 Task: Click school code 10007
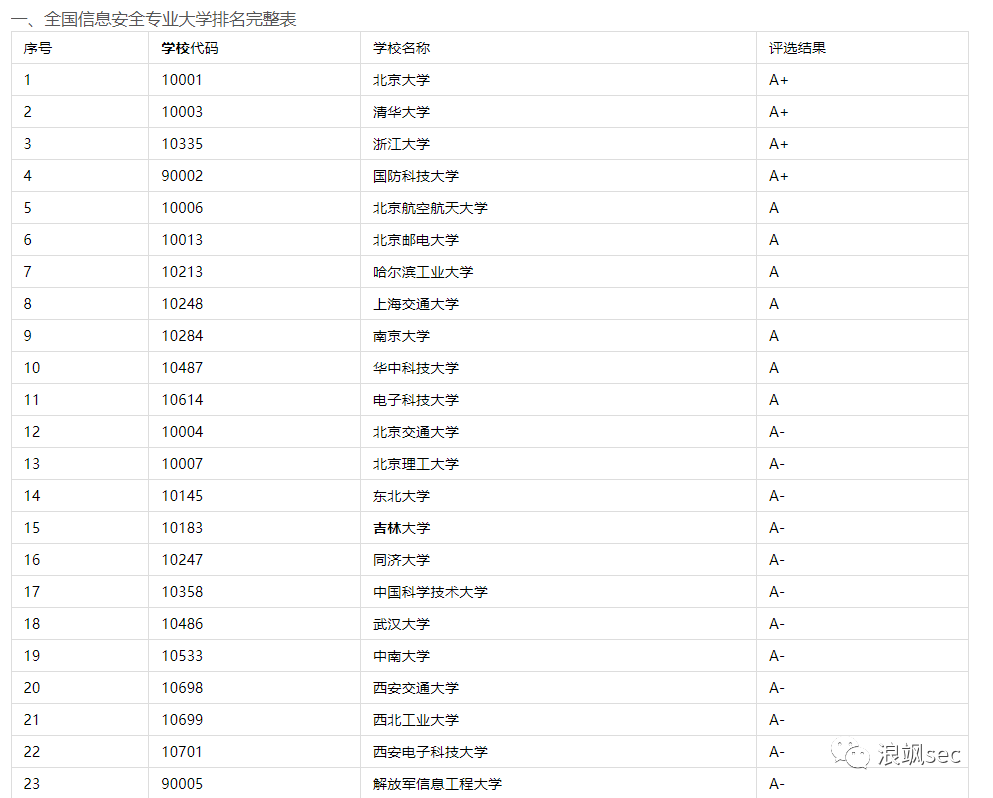pyautogui.click(x=182, y=464)
